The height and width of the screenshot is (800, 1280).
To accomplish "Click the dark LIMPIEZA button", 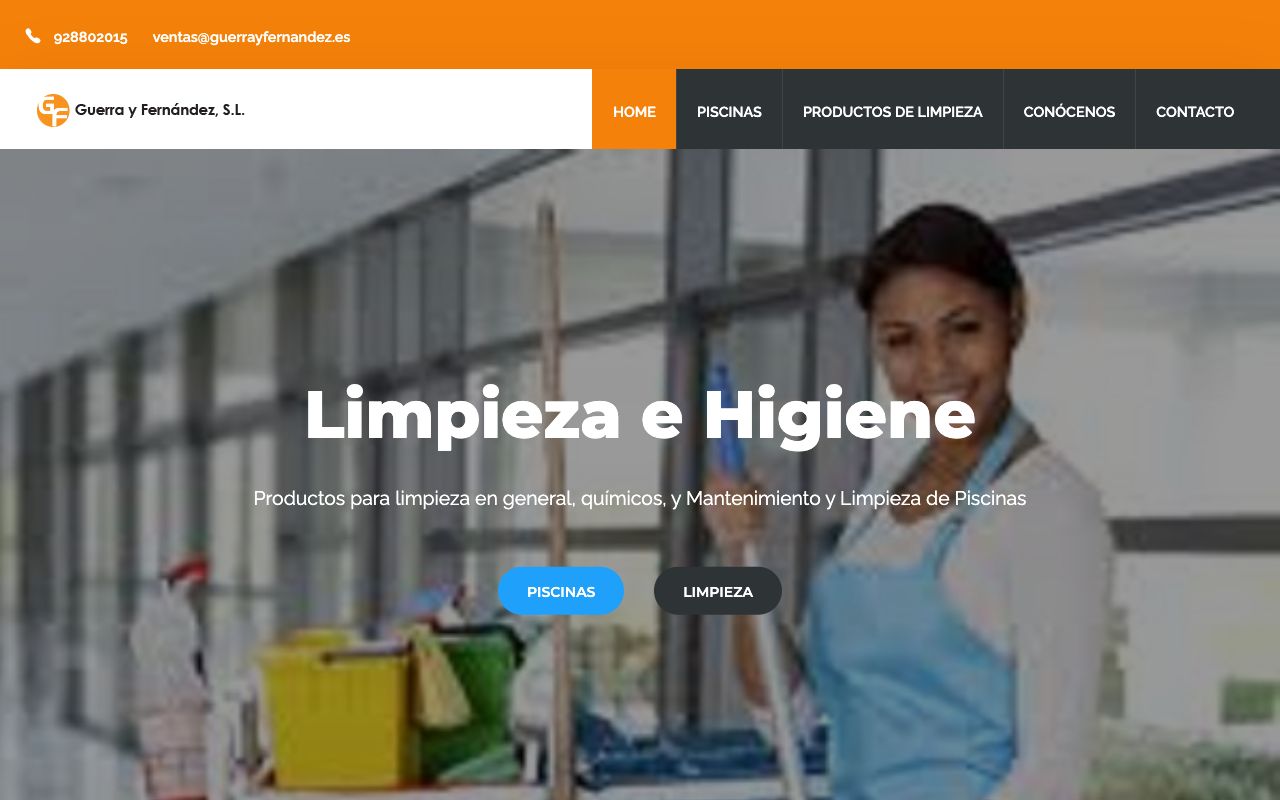I will click(x=718, y=591).
